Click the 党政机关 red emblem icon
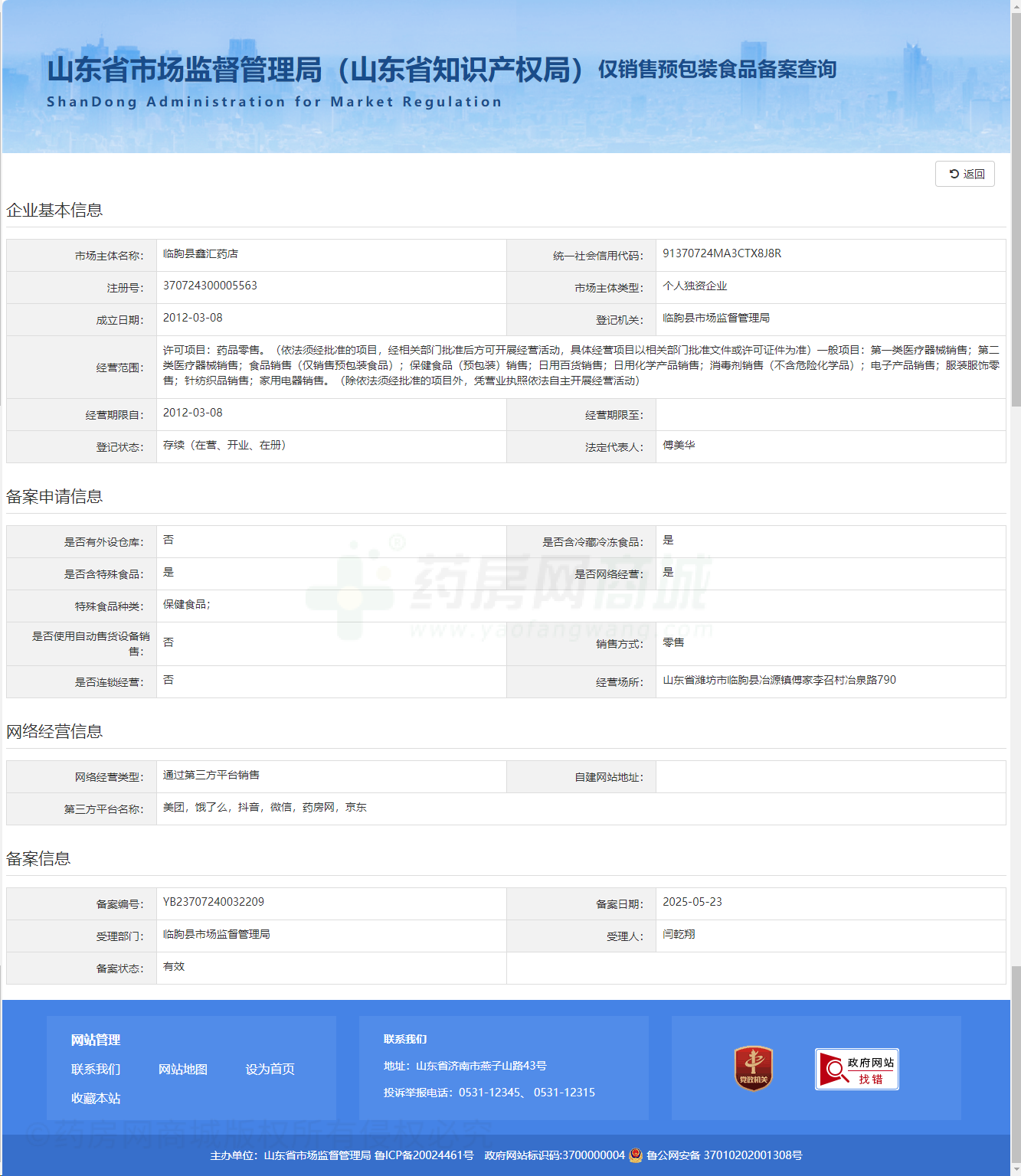The image size is (1021, 1176). click(753, 1068)
